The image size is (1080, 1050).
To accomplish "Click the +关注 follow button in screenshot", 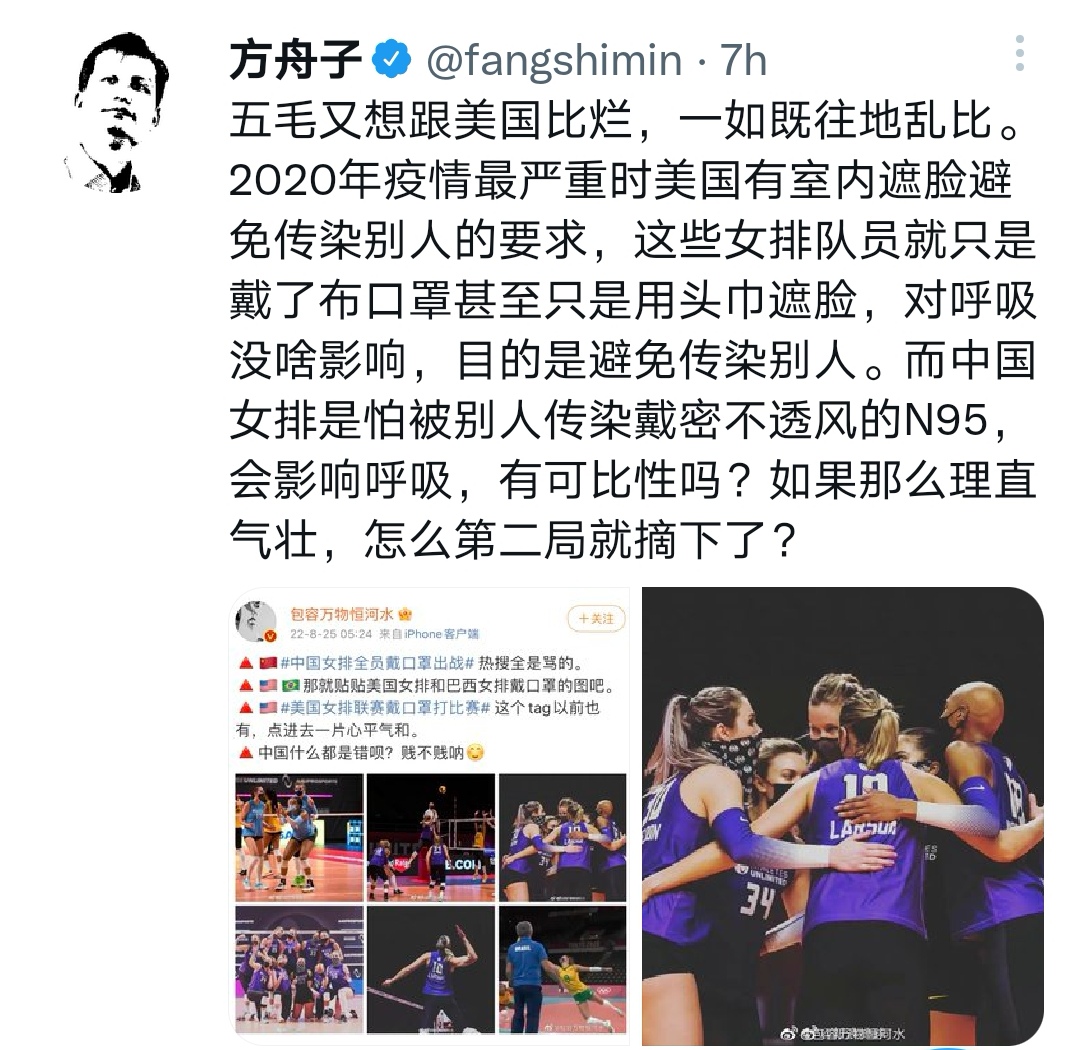I will point(596,619).
